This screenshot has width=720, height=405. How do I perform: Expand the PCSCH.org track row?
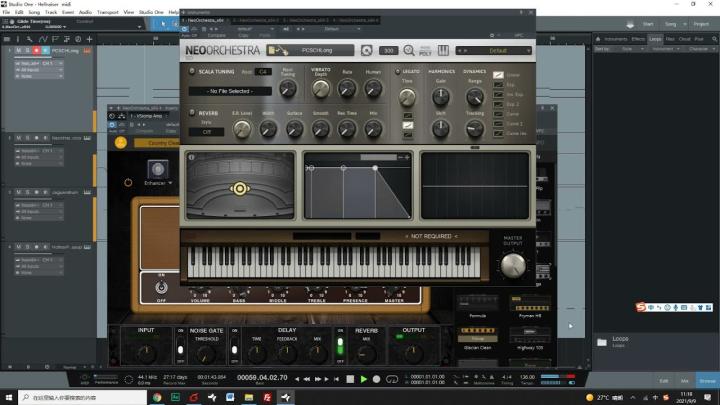click(10, 51)
